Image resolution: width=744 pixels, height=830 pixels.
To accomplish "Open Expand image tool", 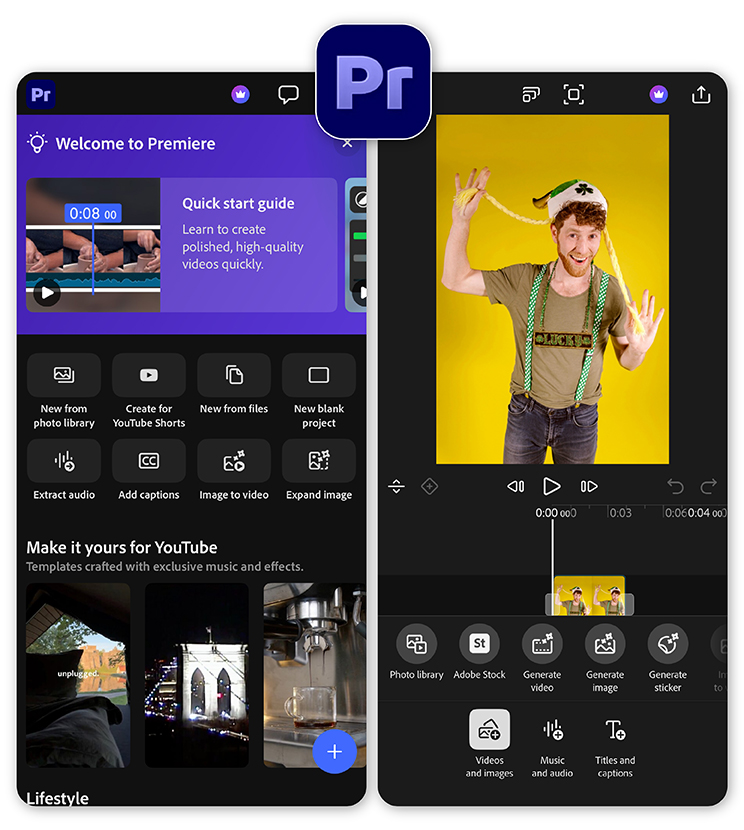I will [319, 471].
